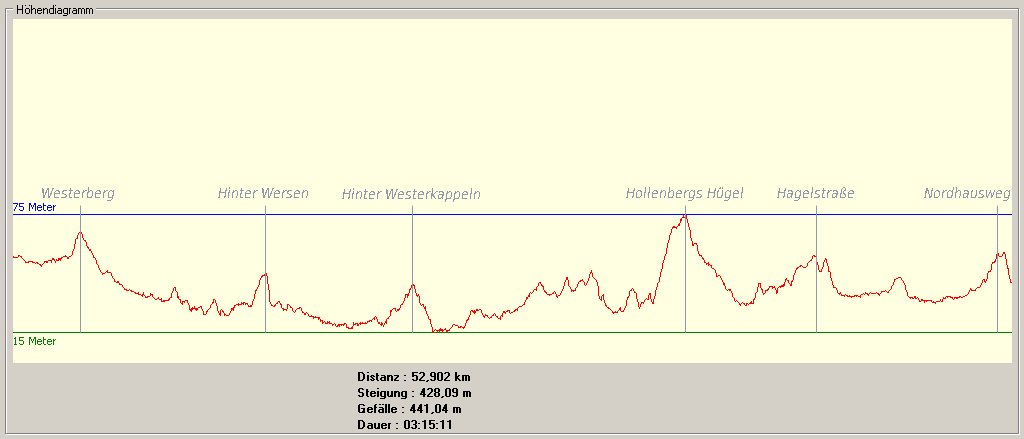Select the Hagelstraße vertical marker line

click(816, 300)
